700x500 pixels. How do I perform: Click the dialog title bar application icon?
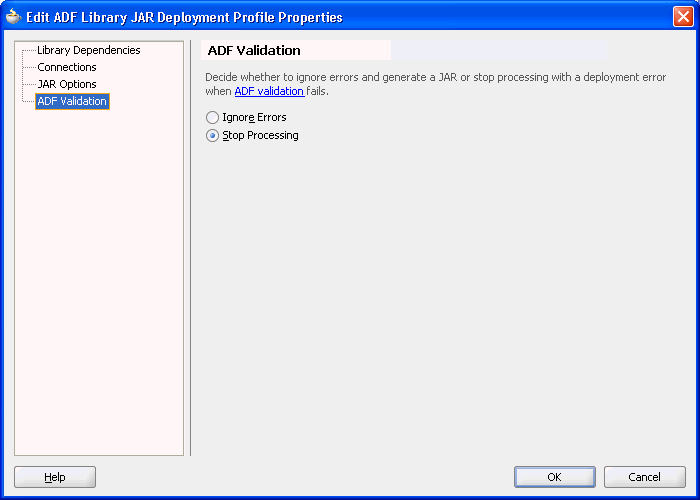pos(13,17)
